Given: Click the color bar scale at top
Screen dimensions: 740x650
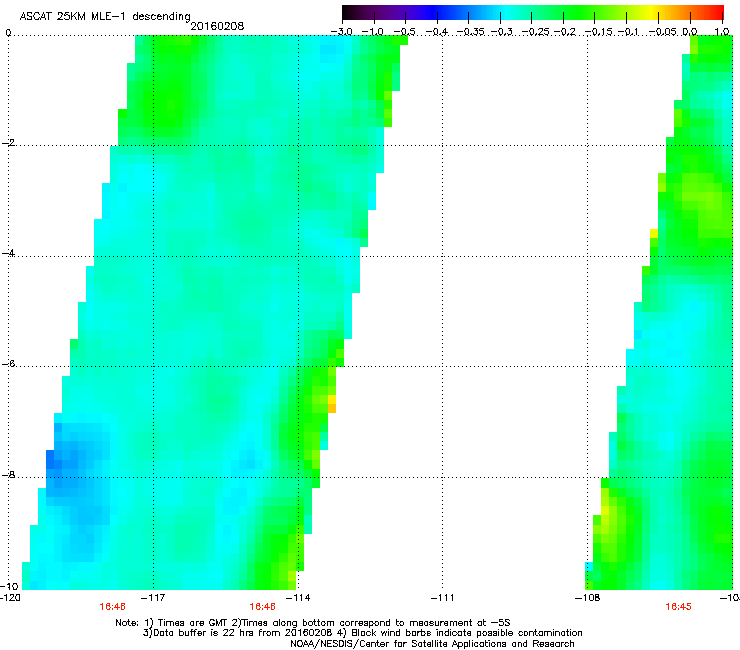Looking at the screenshot, I should click(533, 12).
